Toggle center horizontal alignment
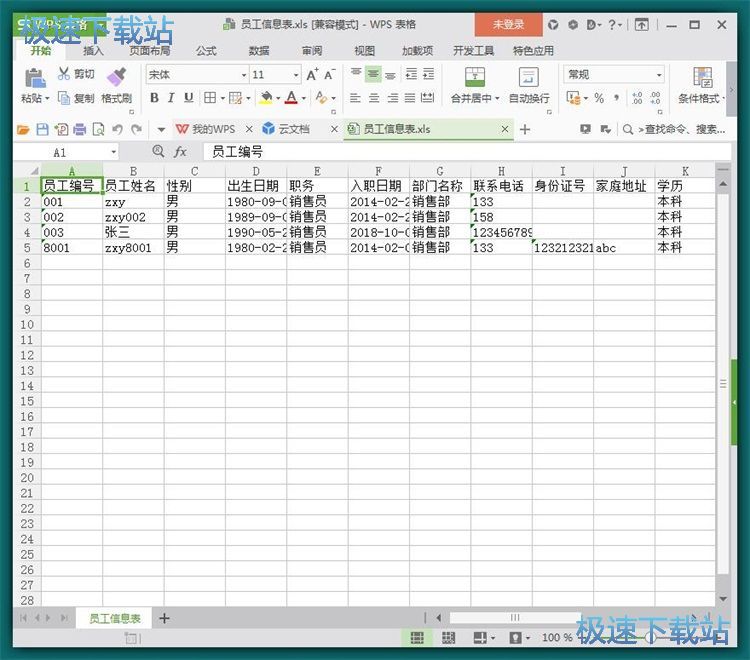750x660 pixels. pyautogui.click(x=374, y=98)
